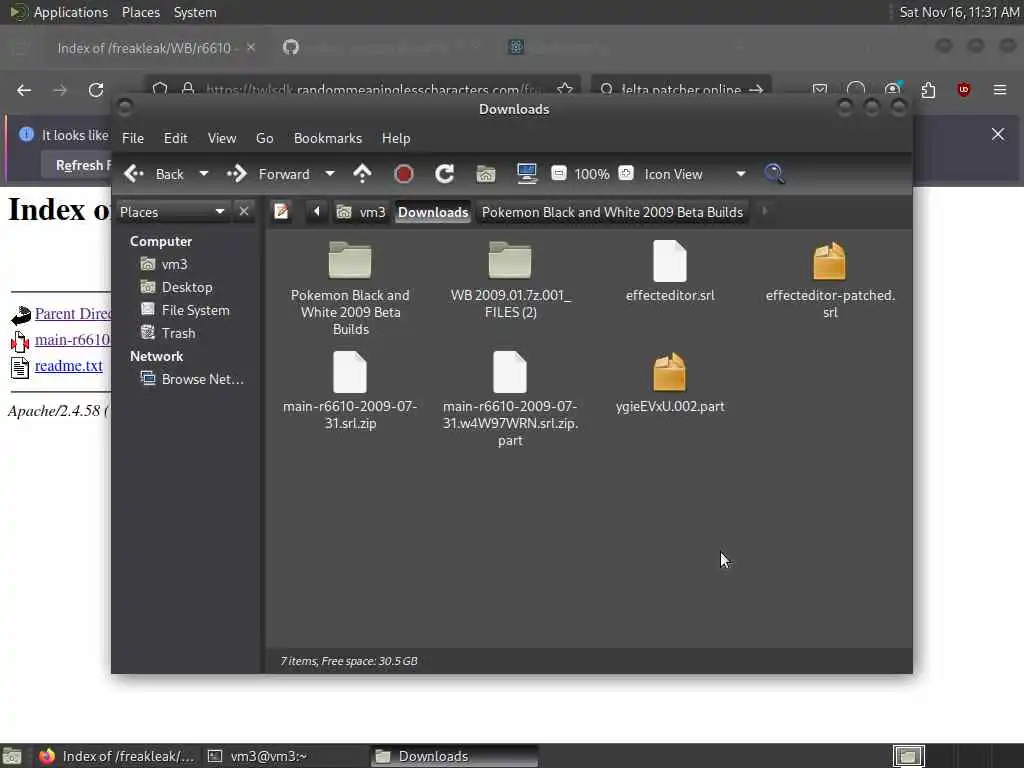Open the Bookmarks menu

(328, 138)
